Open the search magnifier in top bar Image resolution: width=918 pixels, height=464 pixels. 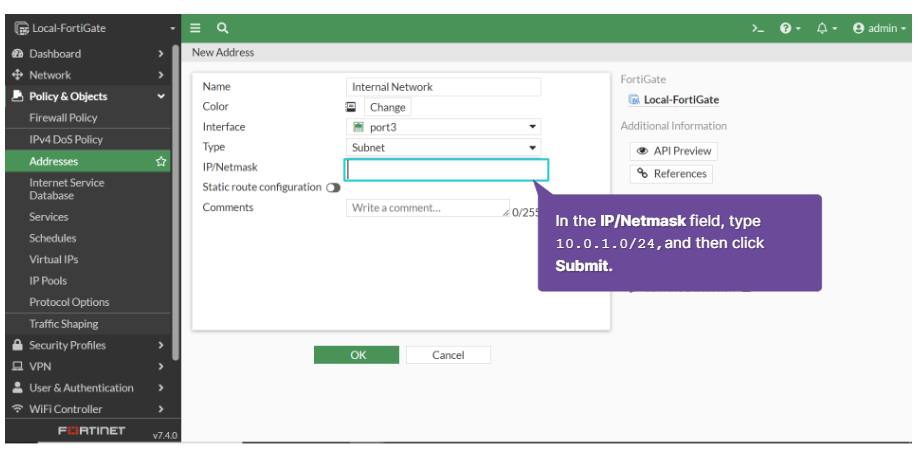click(222, 28)
